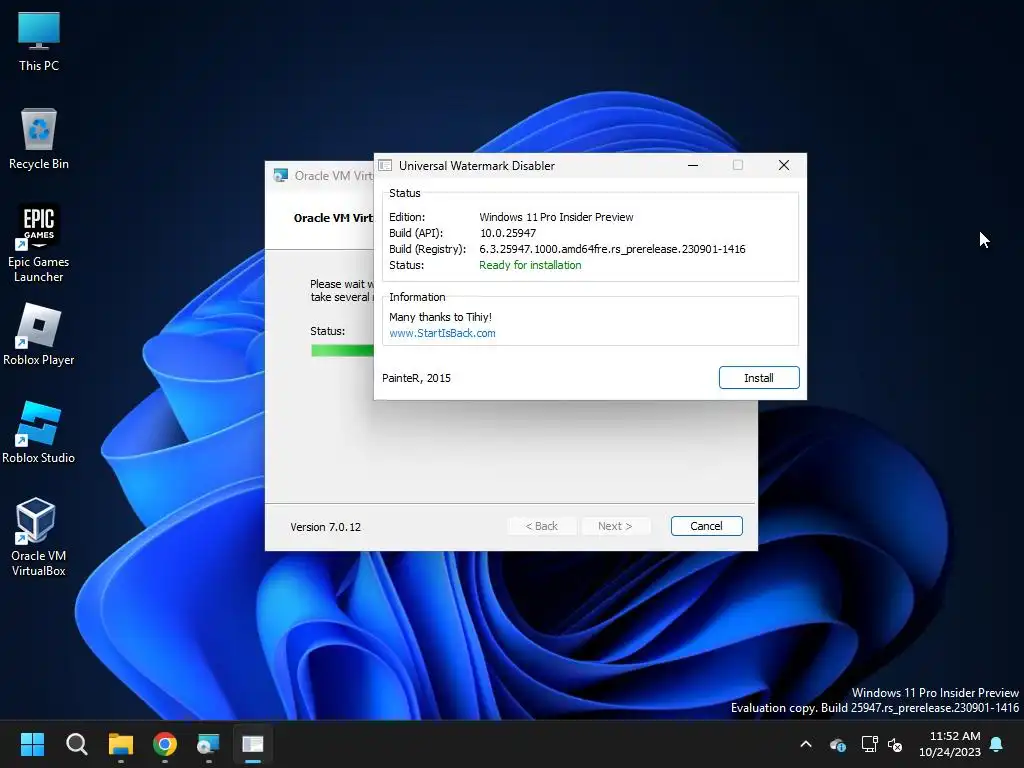The height and width of the screenshot is (768, 1024).
Task: Click the VirtualBox installation progress bar
Action: (x=342, y=350)
